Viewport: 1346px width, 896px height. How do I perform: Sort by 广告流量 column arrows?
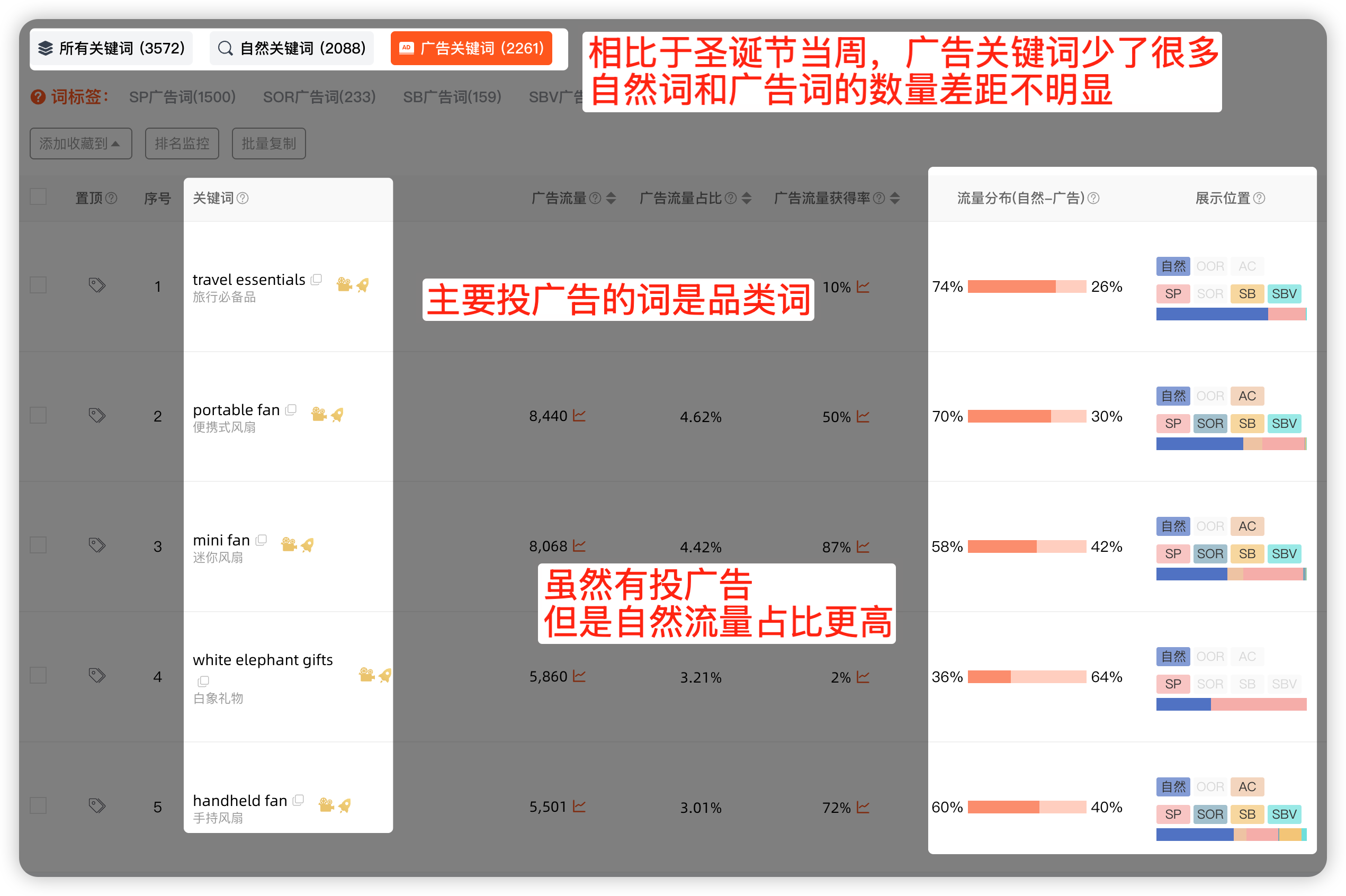pos(611,198)
